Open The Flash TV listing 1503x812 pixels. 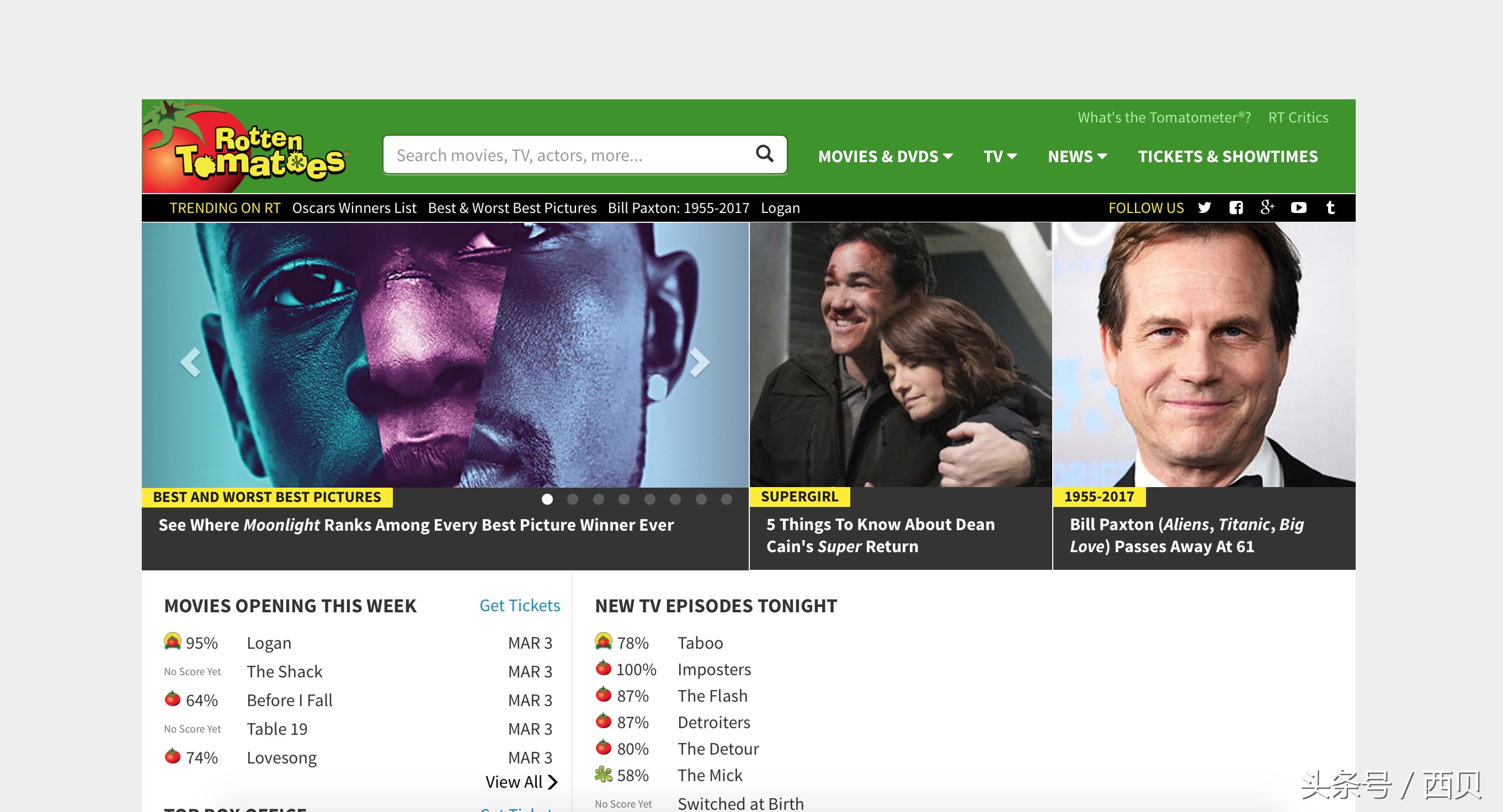712,696
